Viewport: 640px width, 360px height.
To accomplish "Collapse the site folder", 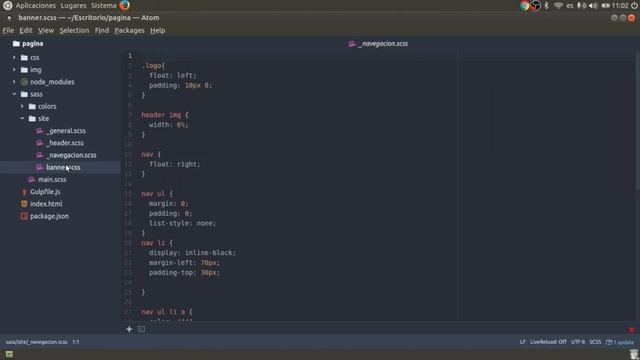I will point(22,118).
